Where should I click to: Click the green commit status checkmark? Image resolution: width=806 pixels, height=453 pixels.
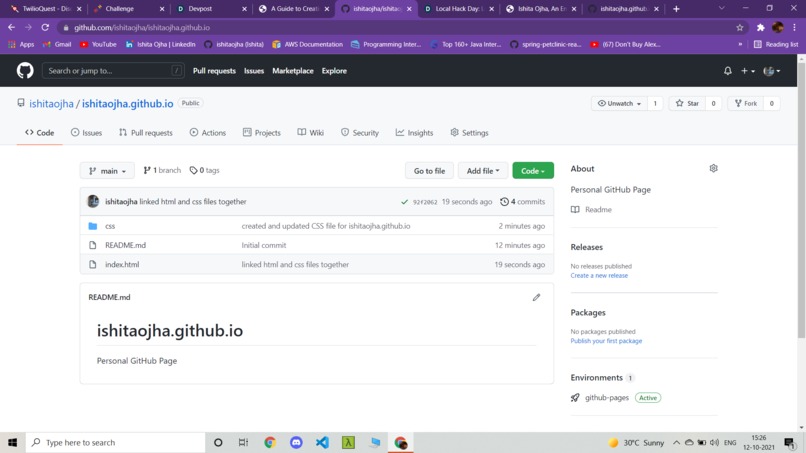[x=405, y=202]
